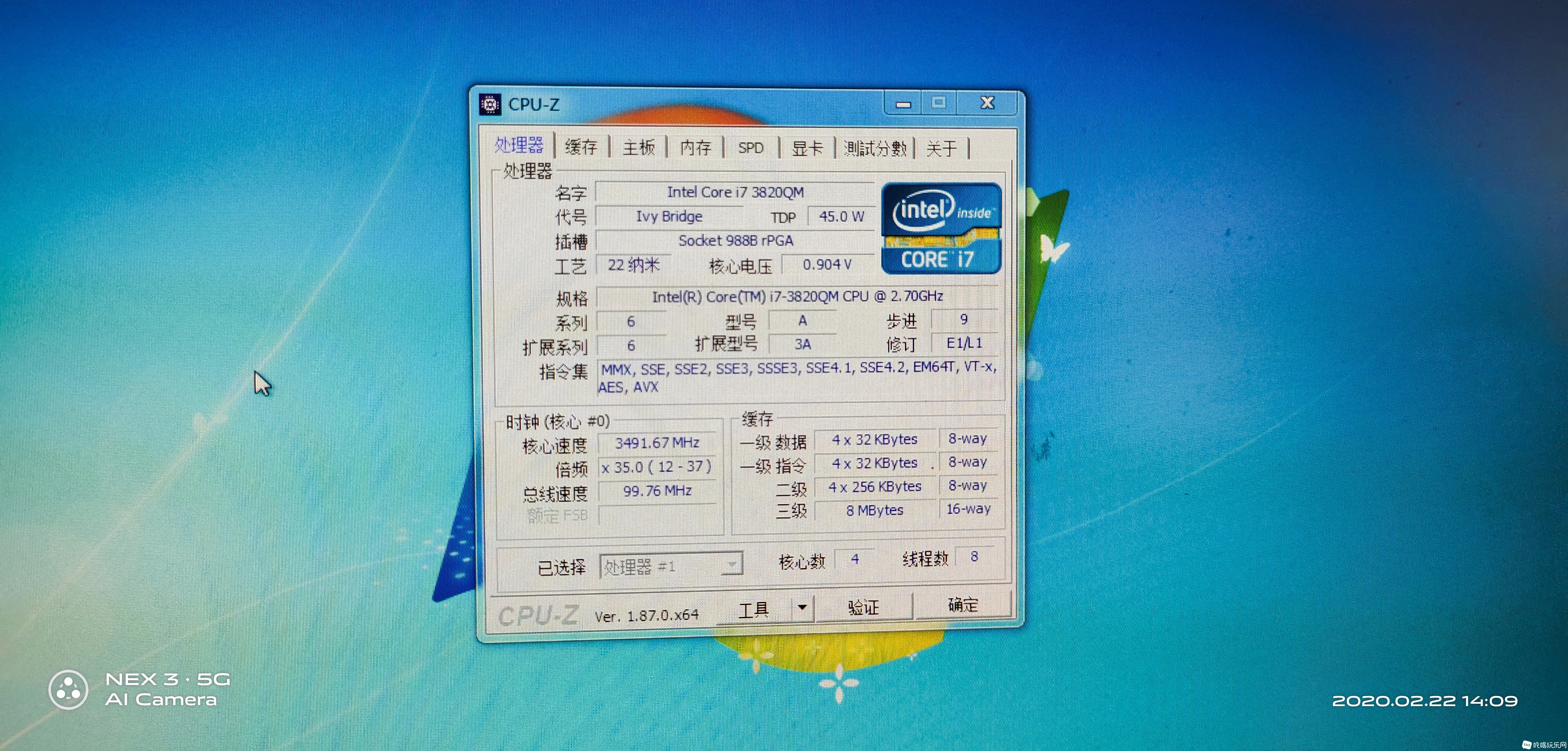
Task: Click the bus speed 99.76 MHz
Action: tap(657, 490)
